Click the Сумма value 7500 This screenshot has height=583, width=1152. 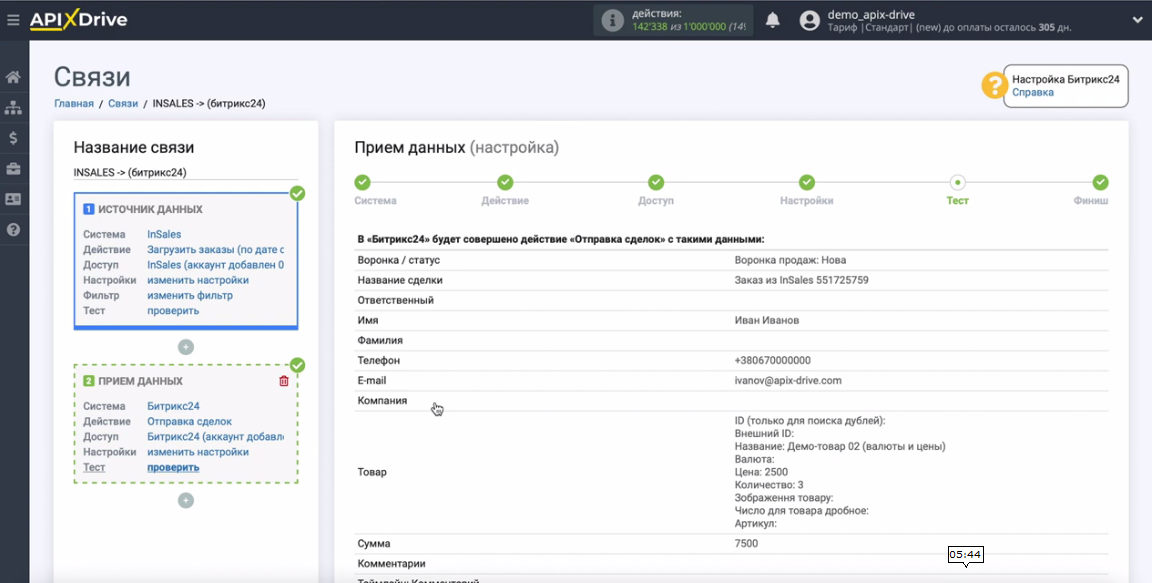(746, 543)
